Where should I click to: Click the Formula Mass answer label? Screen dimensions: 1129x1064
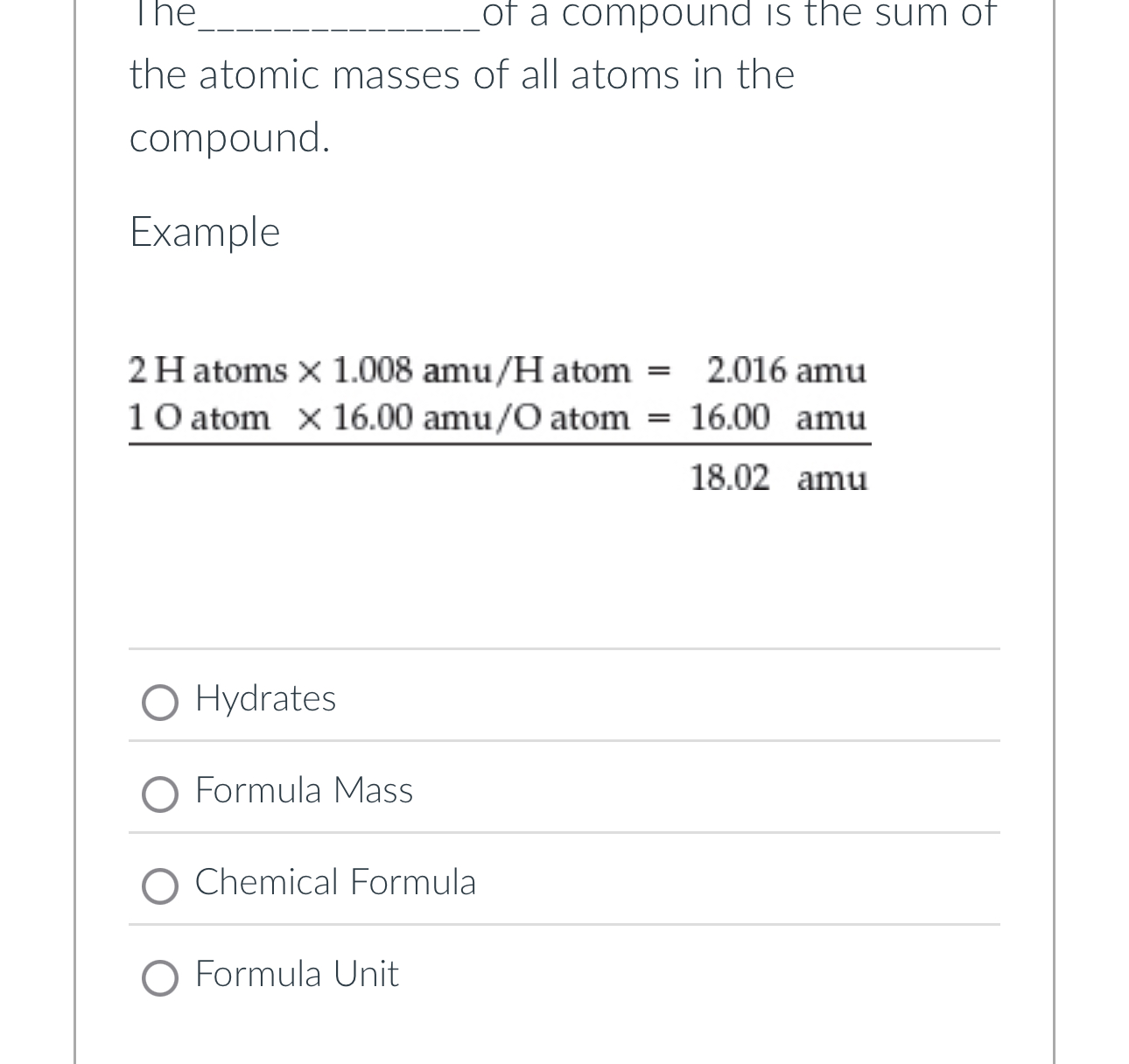pos(304,791)
